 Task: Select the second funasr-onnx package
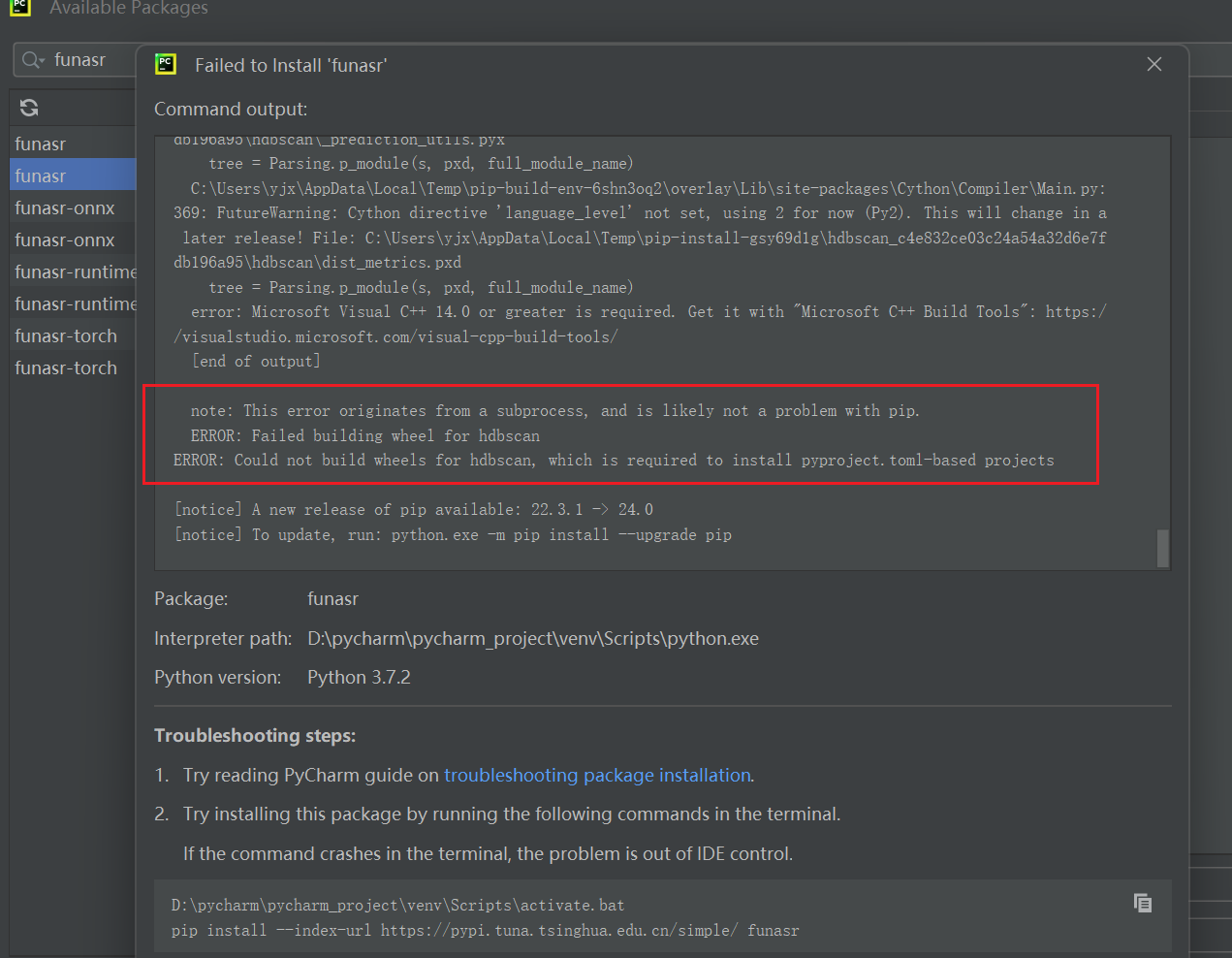(73, 239)
